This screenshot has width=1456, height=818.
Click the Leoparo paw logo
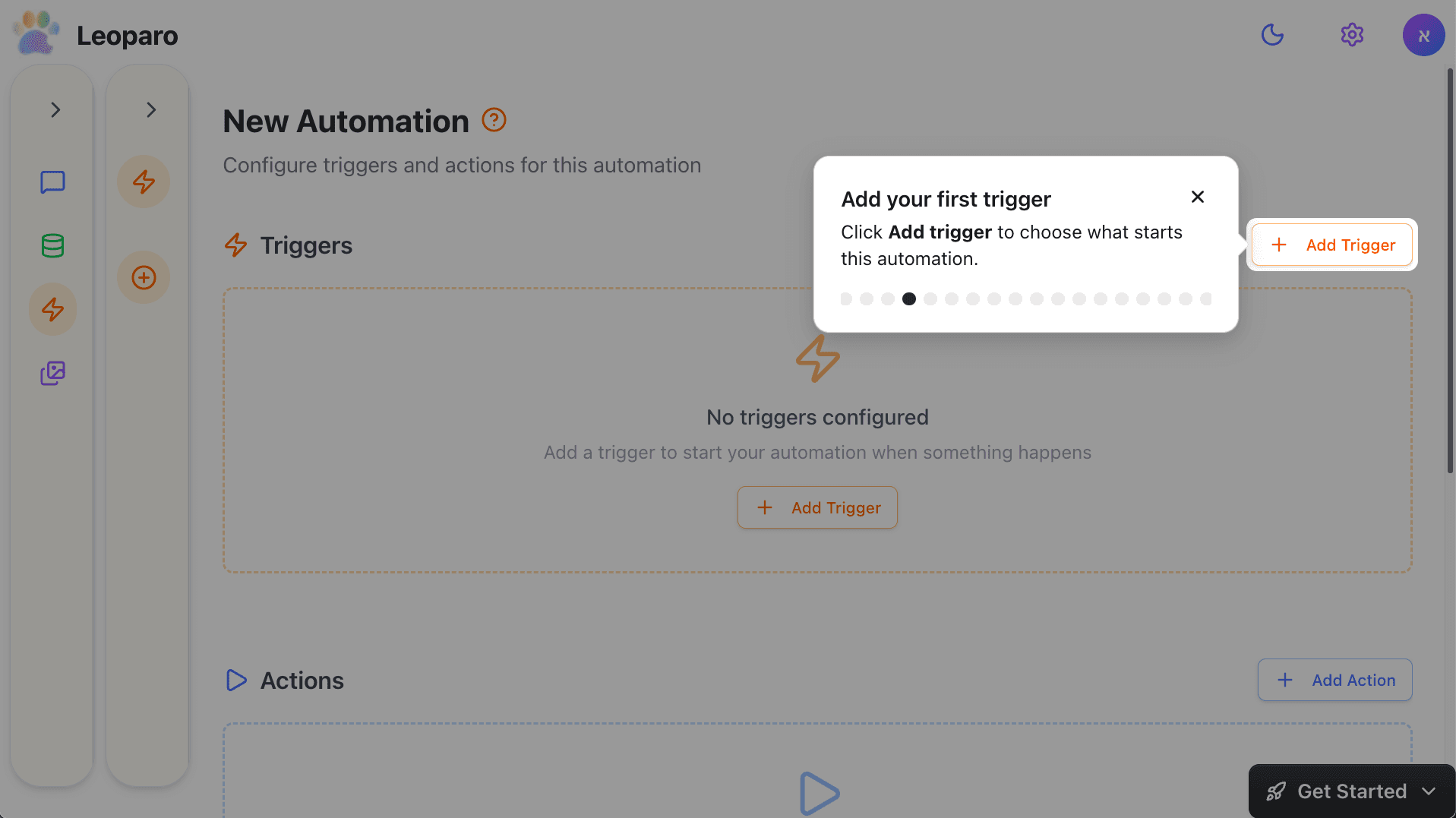click(36, 34)
